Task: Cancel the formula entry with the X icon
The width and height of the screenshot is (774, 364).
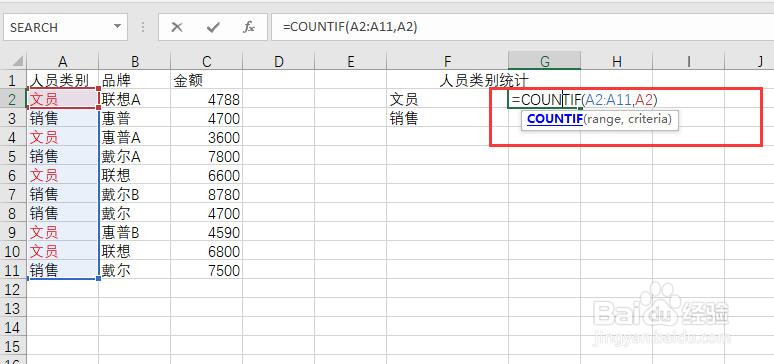Action: [x=177, y=28]
